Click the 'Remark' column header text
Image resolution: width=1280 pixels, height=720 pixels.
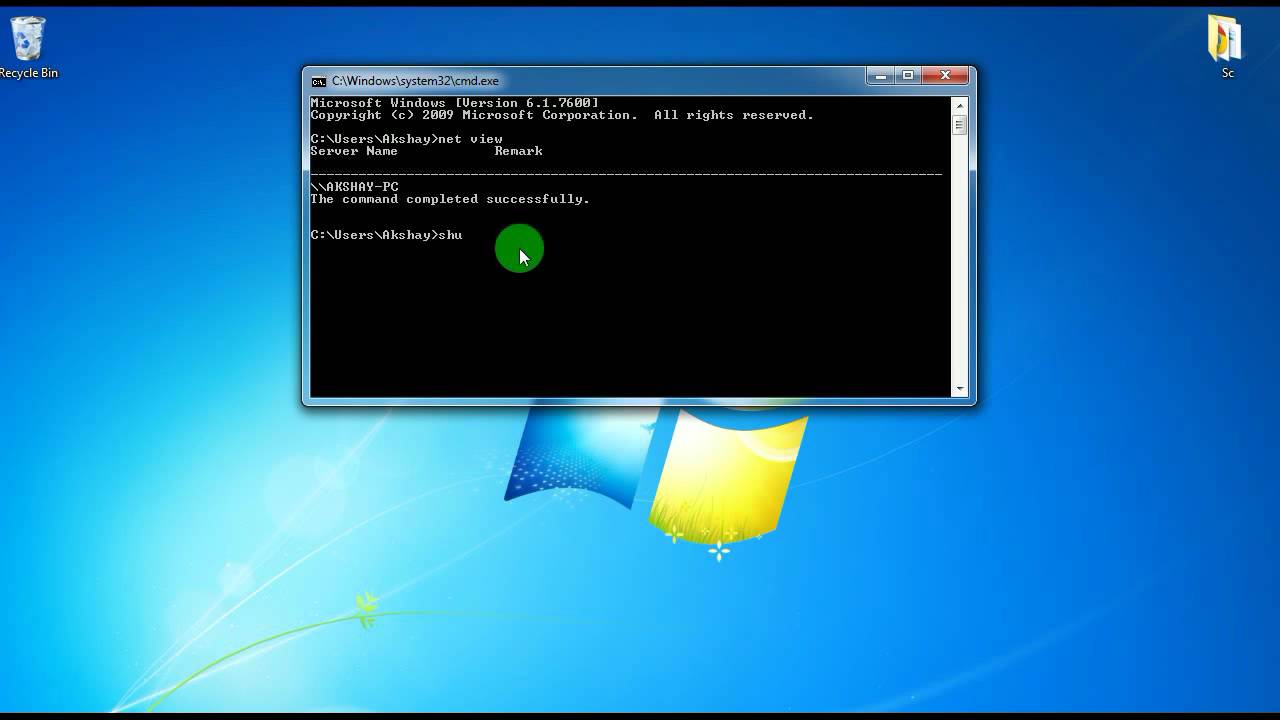[518, 151]
